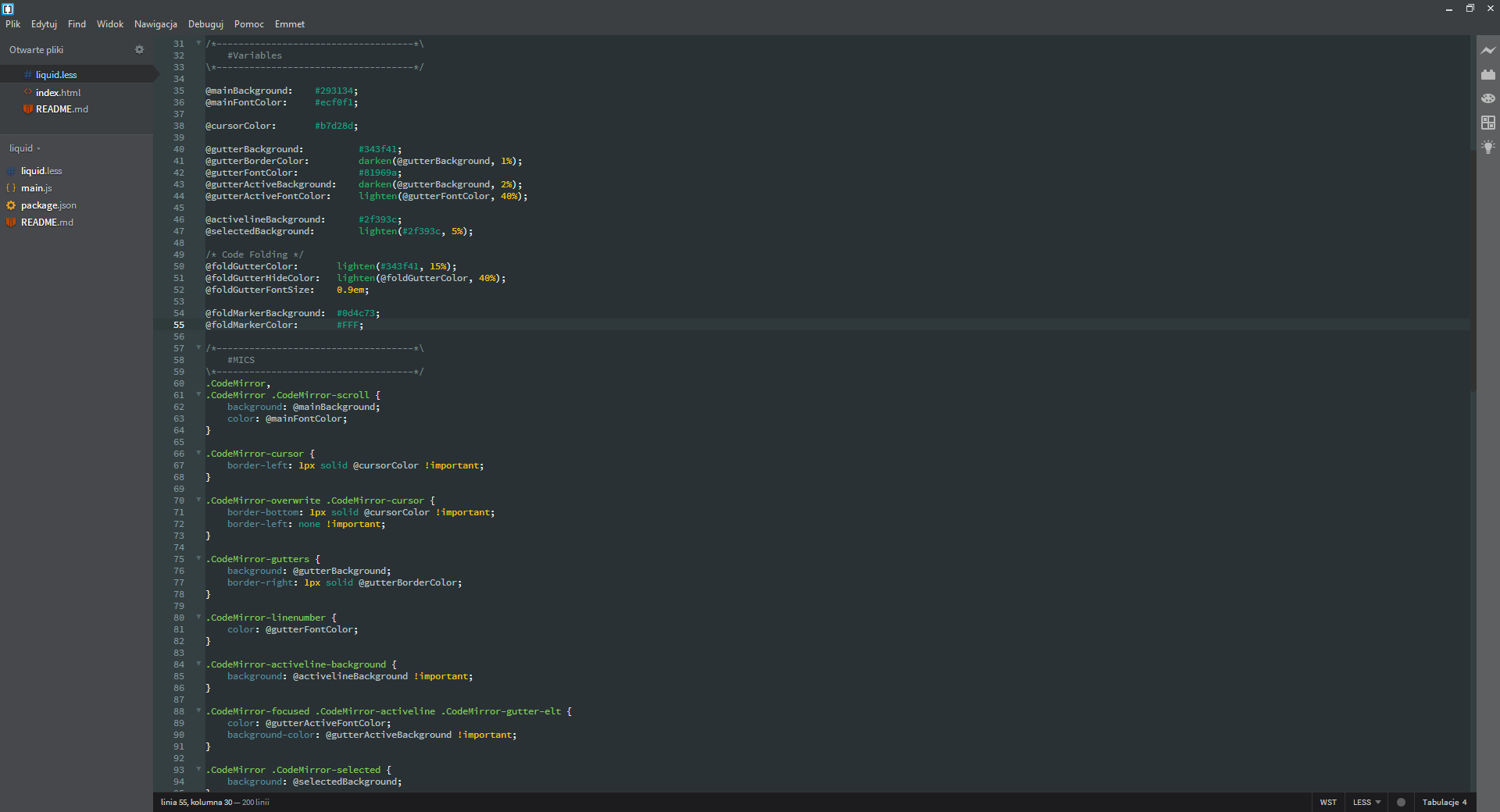Image resolution: width=1500 pixels, height=812 pixels.
Task: Open index.html from Otwarte pliki
Action: pos(59,92)
